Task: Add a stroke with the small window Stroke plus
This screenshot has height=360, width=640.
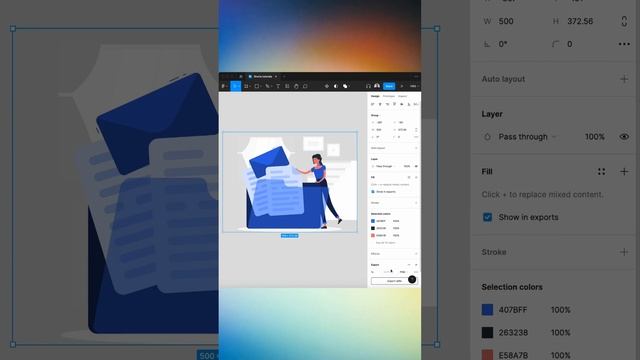Action: [416, 203]
